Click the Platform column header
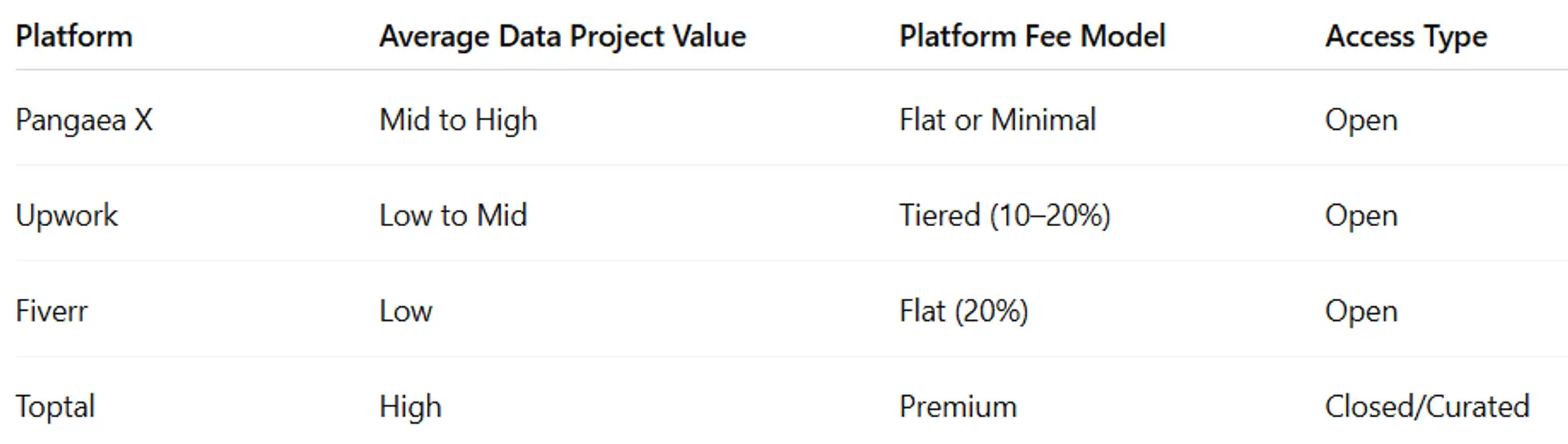 coord(74,37)
